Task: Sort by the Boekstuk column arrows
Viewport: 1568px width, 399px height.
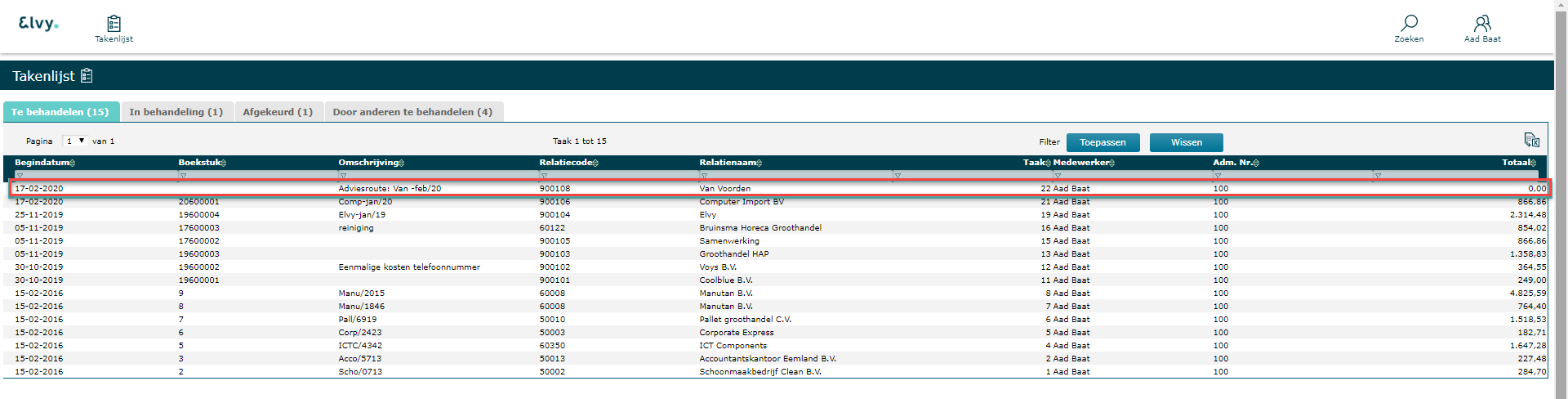Action: tap(224, 164)
